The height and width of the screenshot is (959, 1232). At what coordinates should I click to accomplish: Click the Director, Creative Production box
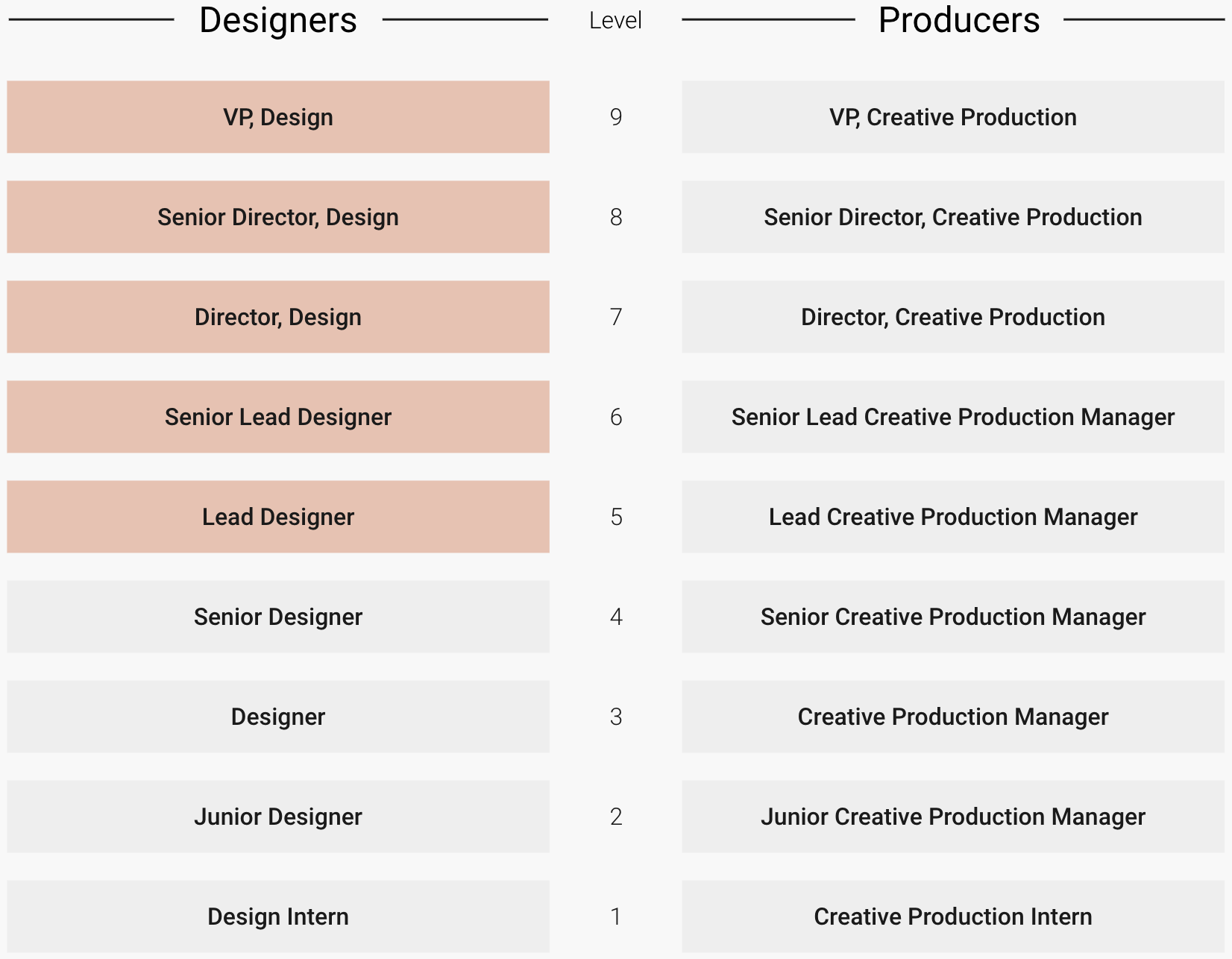(953, 317)
